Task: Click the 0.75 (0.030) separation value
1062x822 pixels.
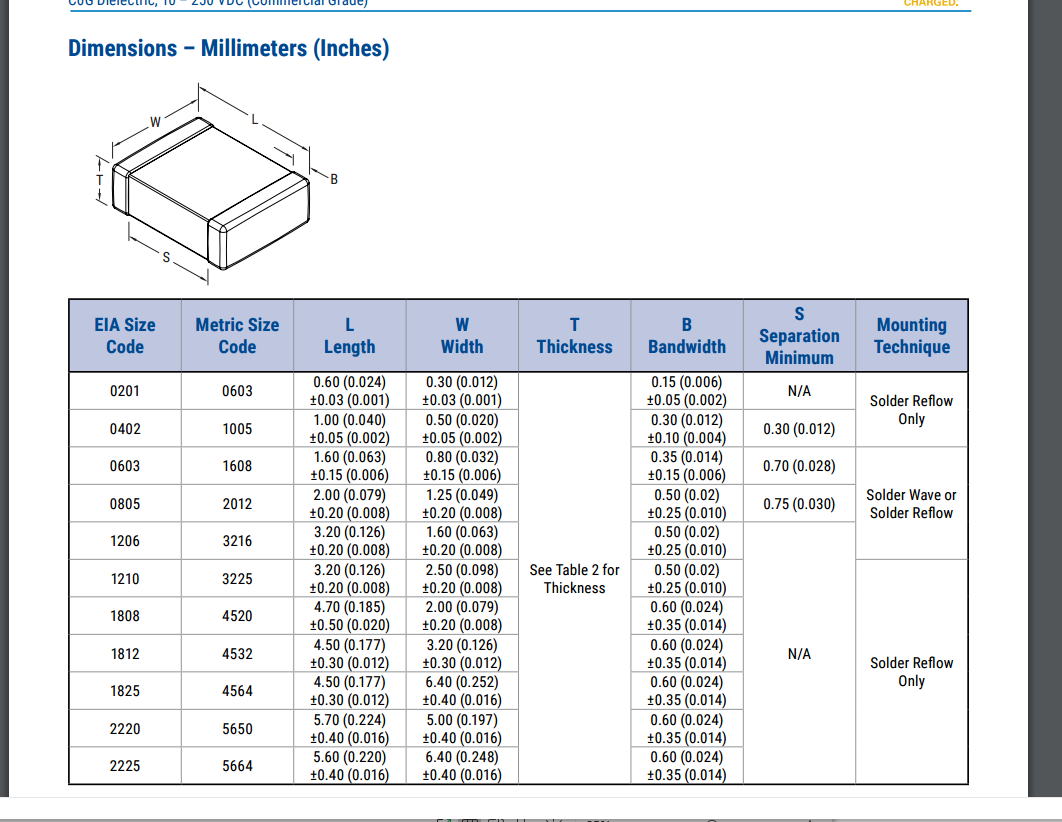Action: (799, 504)
